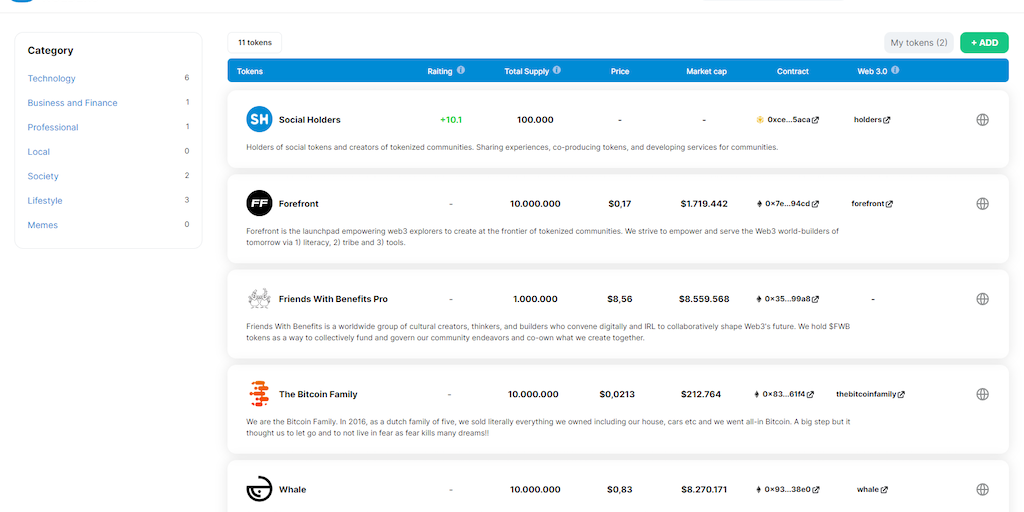Click the Social Holders globe icon
The width and height of the screenshot is (1024, 512).
(982, 120)
